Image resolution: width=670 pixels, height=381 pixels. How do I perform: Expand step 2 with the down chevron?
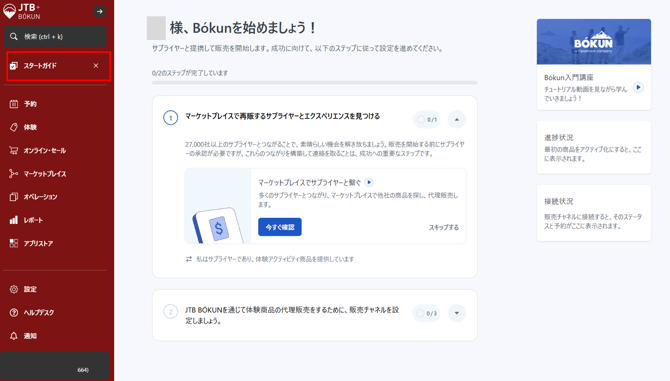click(x=457, y=313)
